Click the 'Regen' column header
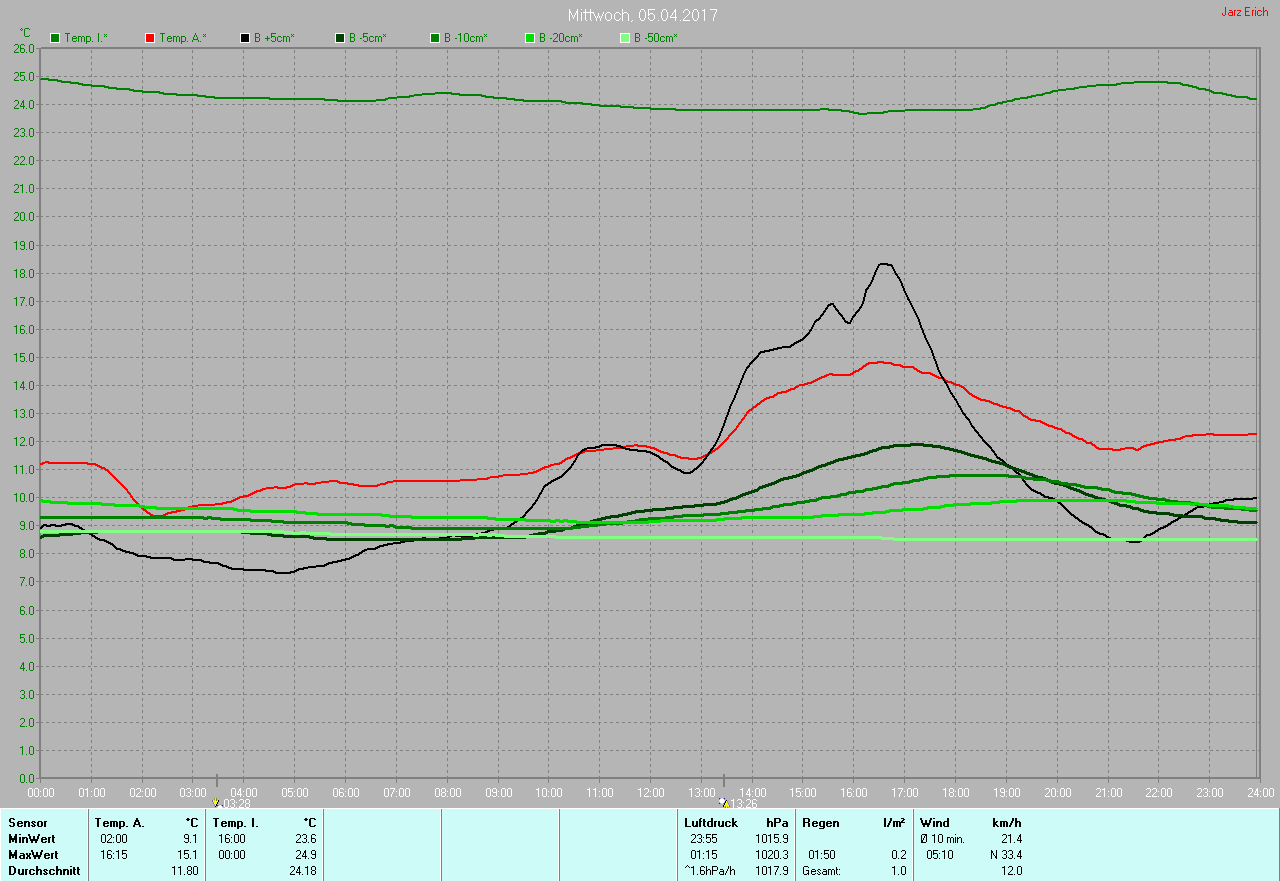 pyautogui.click(x=820, y=823)
